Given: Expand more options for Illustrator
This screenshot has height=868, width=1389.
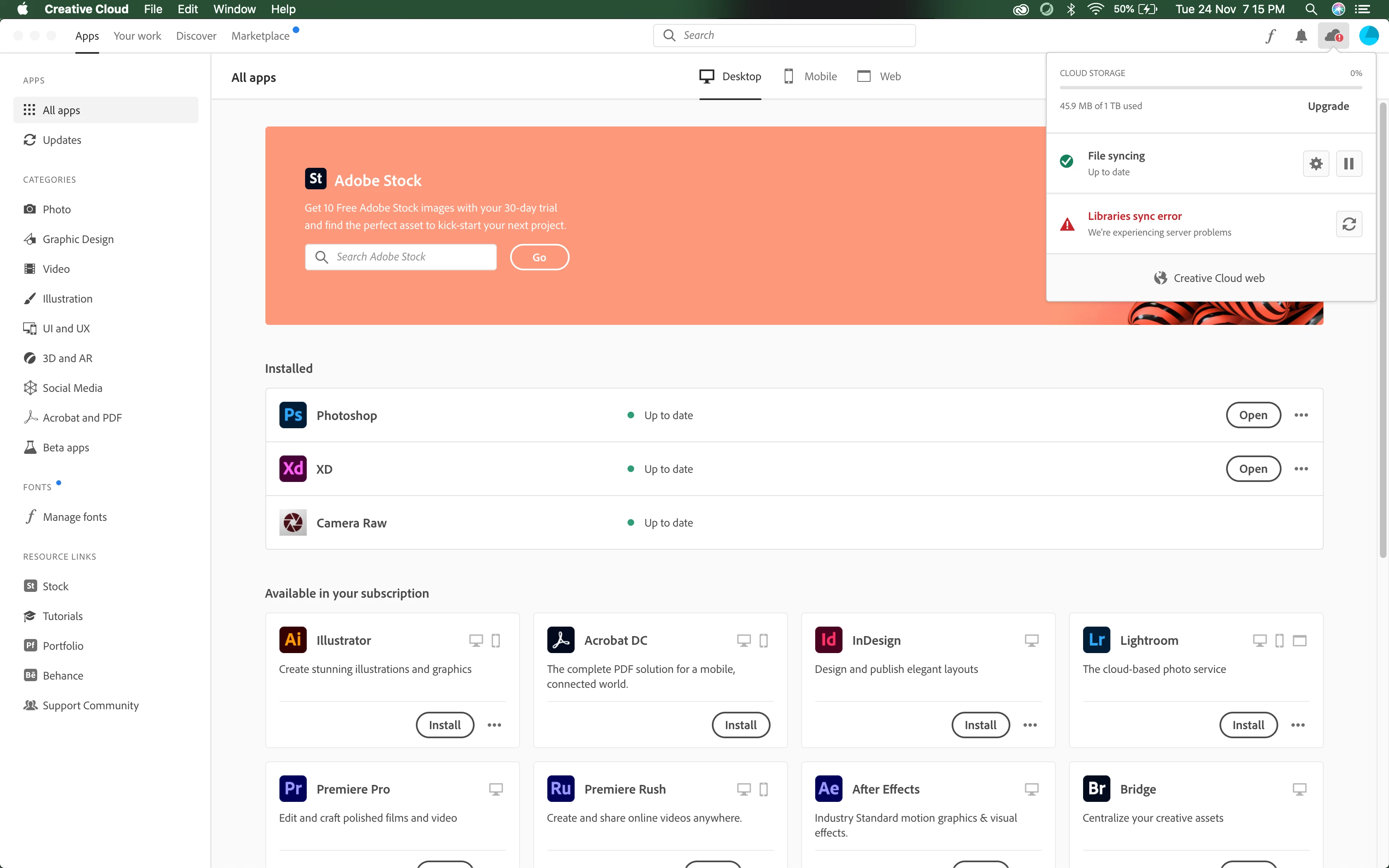Looking at the screenshot, I should 494,725.
